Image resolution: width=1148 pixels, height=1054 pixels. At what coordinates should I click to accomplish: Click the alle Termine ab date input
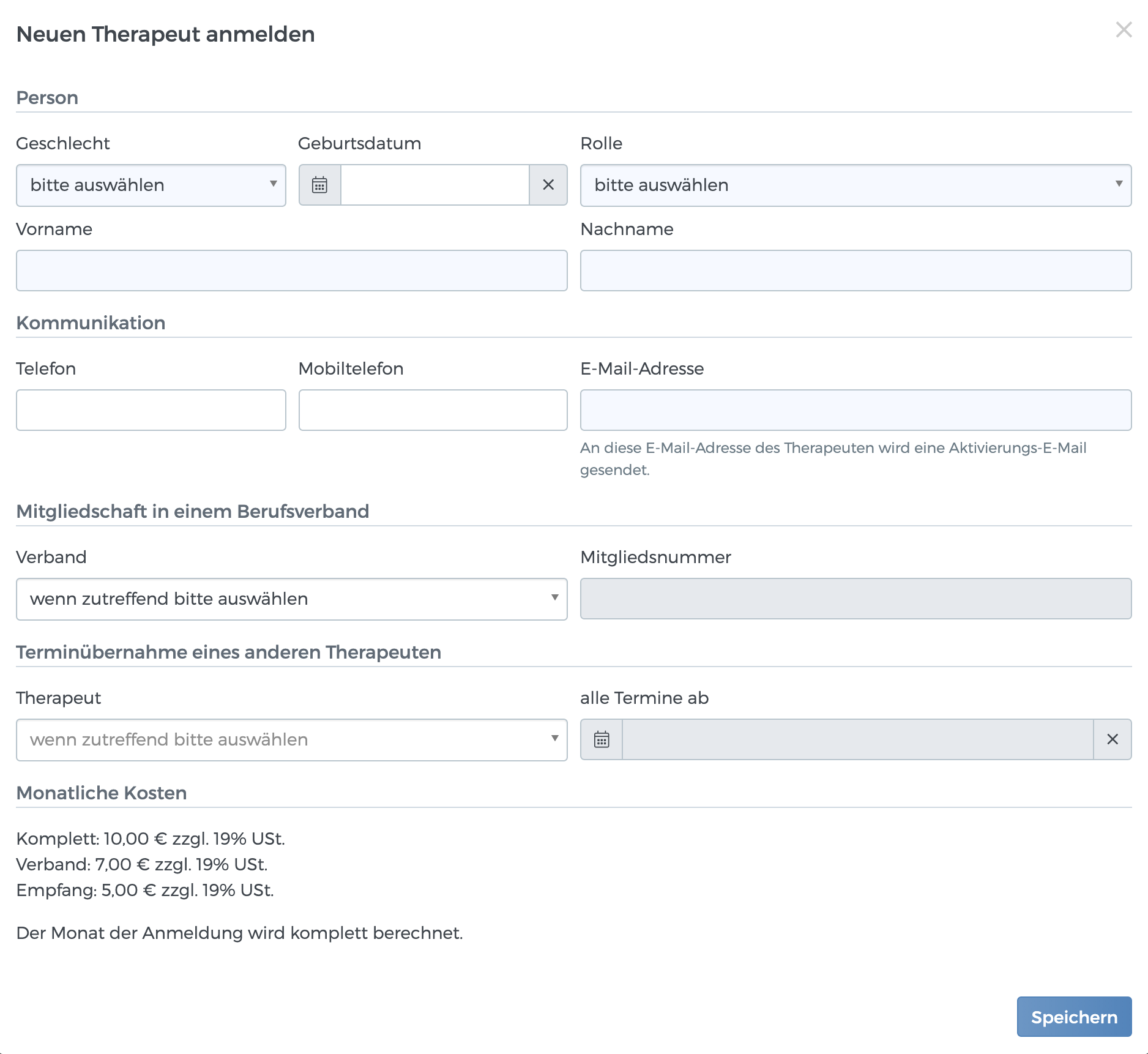(x=857, y=739)
